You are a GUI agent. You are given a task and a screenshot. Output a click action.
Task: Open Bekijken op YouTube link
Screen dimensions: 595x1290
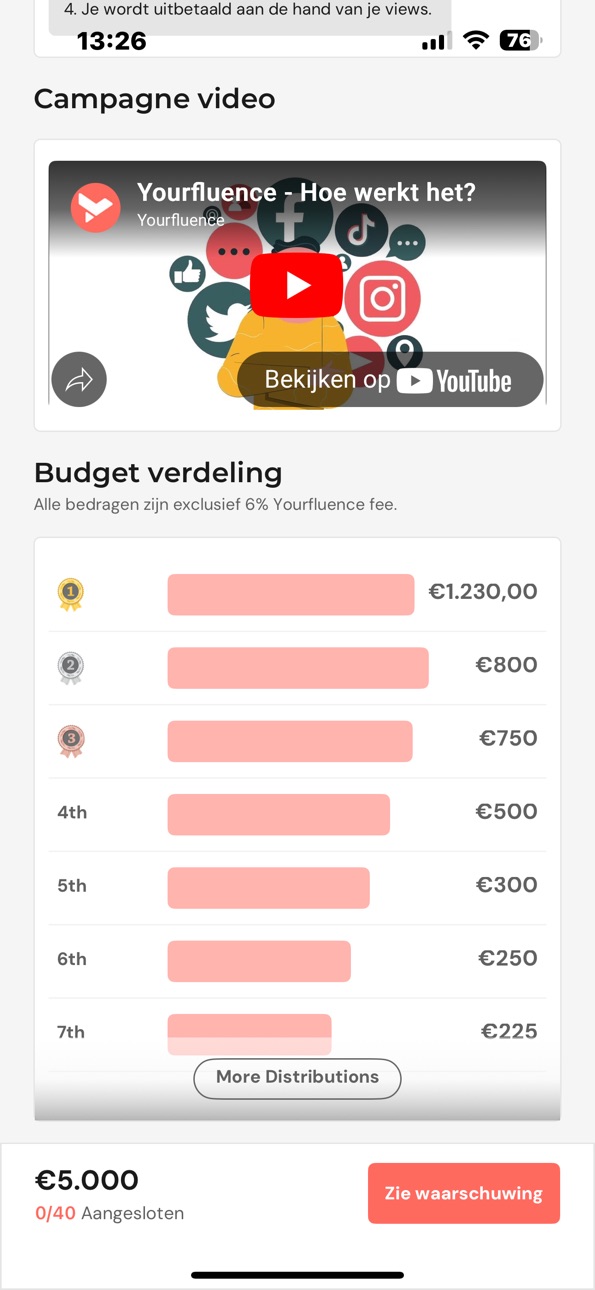390,380
